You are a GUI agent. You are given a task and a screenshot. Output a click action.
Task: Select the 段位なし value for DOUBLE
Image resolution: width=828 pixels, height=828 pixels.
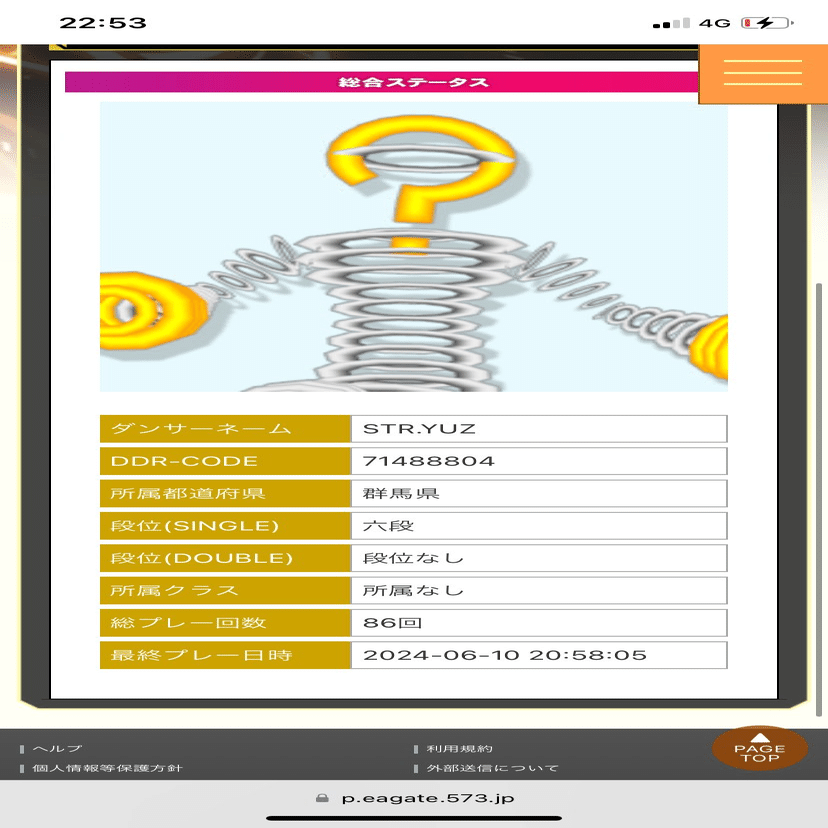click(413, 558)
